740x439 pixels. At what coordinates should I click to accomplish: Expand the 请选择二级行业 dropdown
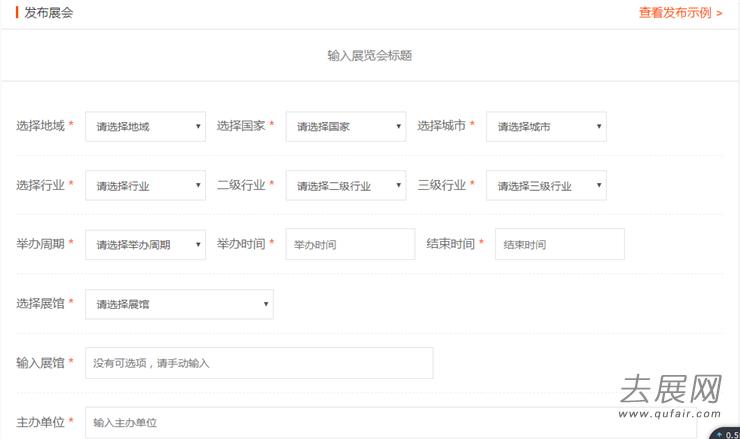[346, 186]
